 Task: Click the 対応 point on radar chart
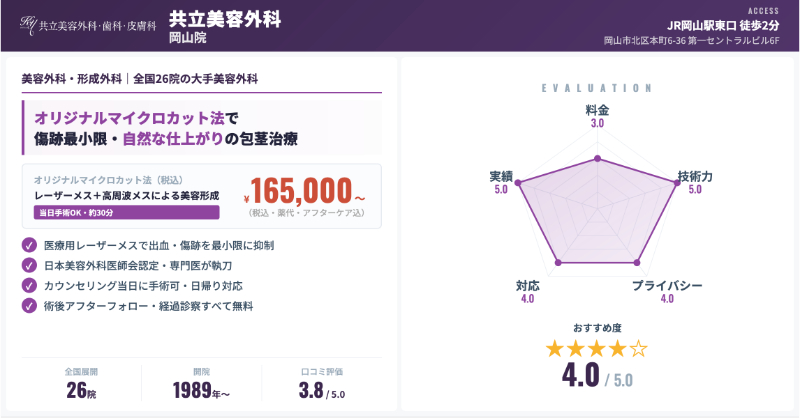pyautogui.click(x=557, y=263)
